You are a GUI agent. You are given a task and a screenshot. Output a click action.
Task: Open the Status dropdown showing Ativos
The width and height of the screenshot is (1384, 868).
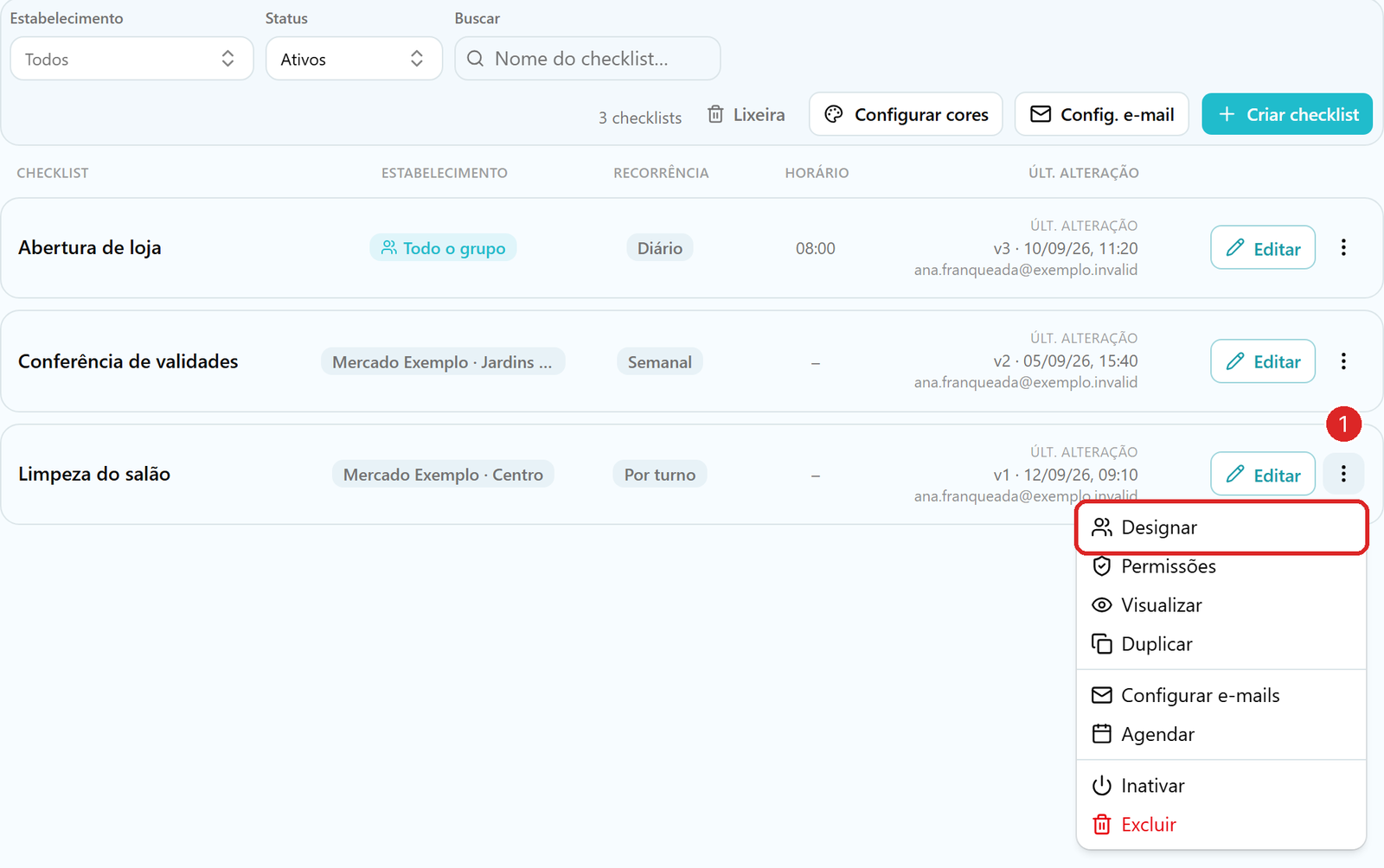[x=354, y=59]
